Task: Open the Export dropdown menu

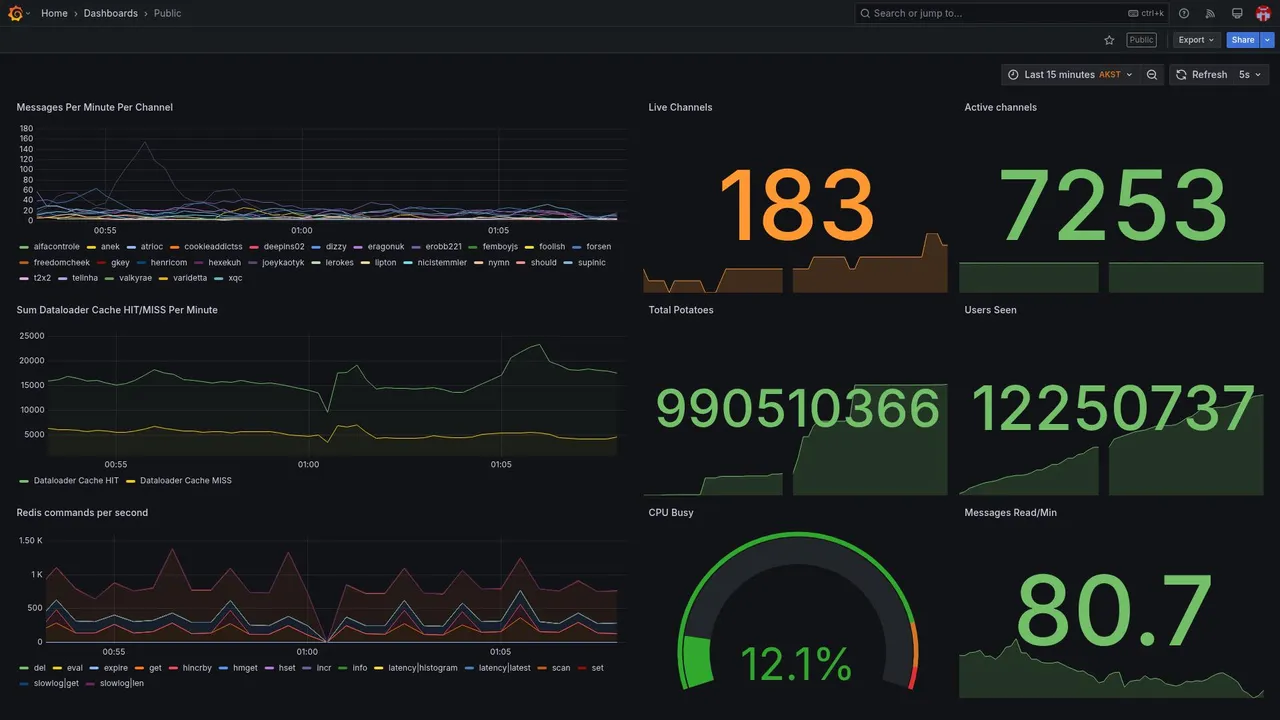Action: click(1196, 40)
